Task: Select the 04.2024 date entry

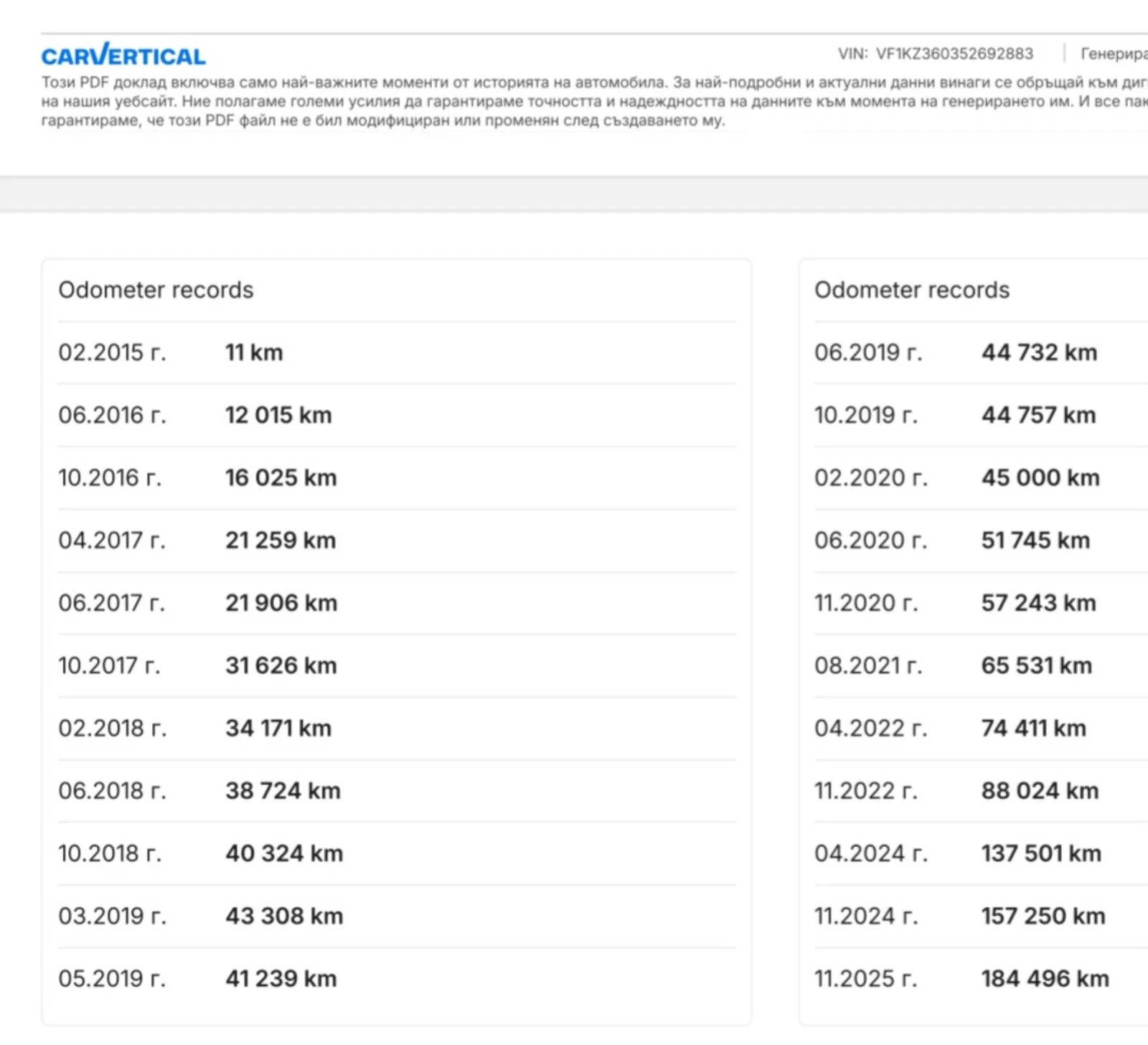Action: tap(870, 853)
